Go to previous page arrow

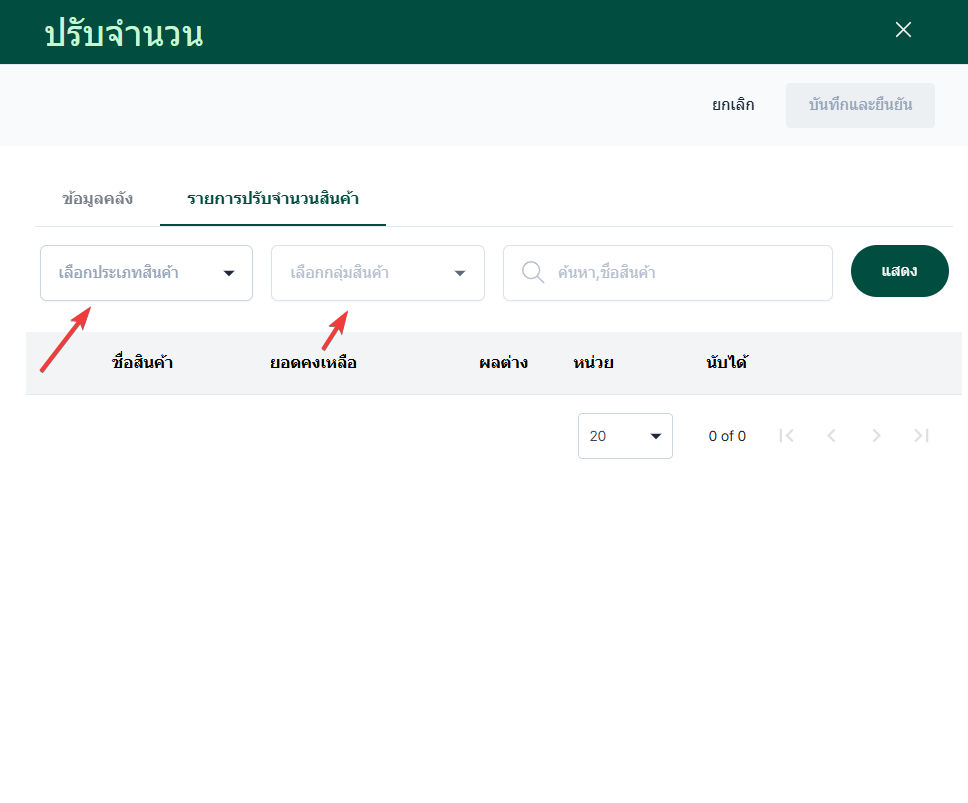coord(832,436)
